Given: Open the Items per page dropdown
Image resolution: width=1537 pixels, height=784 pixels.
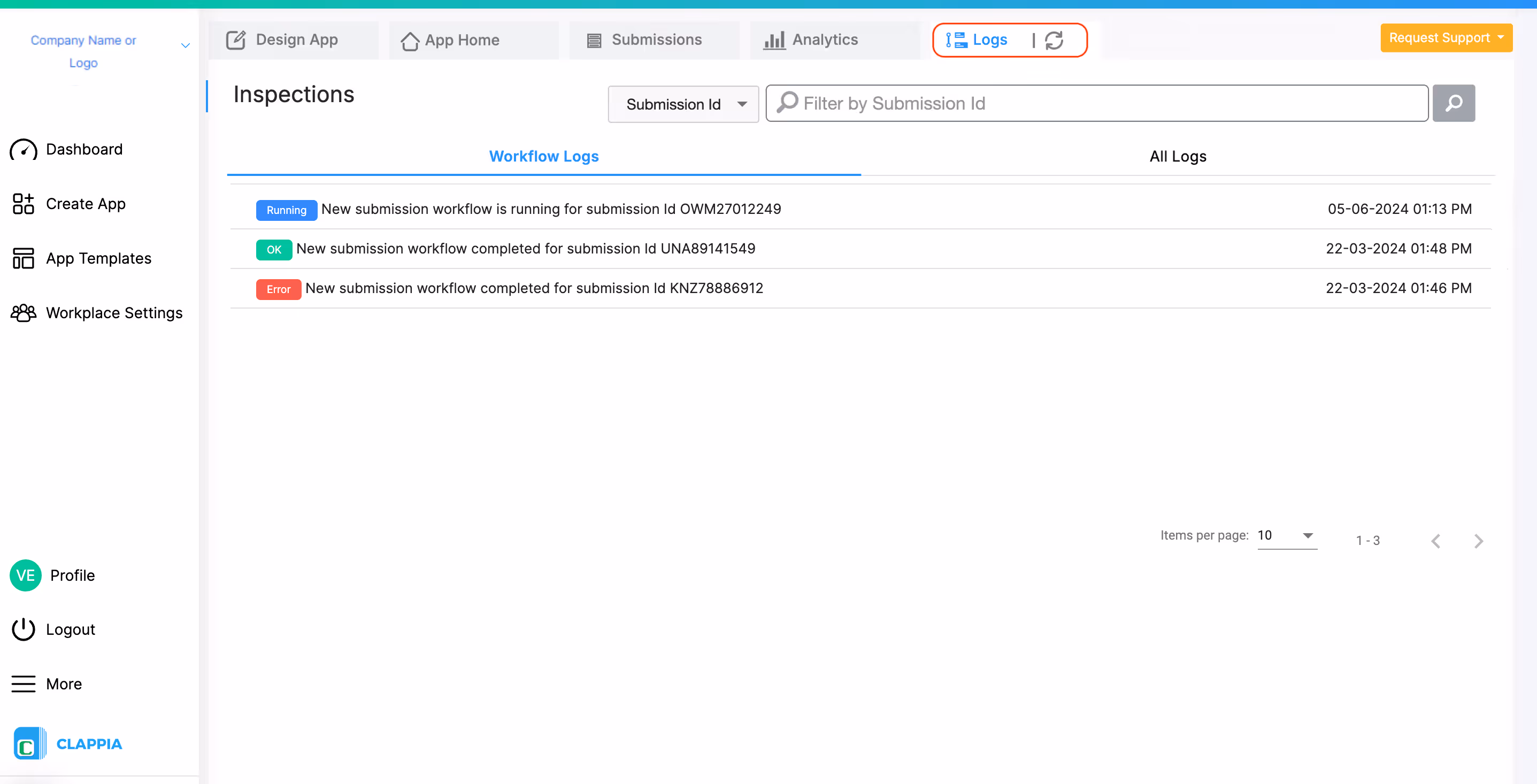Looking at the screenshot, I should point(1286,535).
